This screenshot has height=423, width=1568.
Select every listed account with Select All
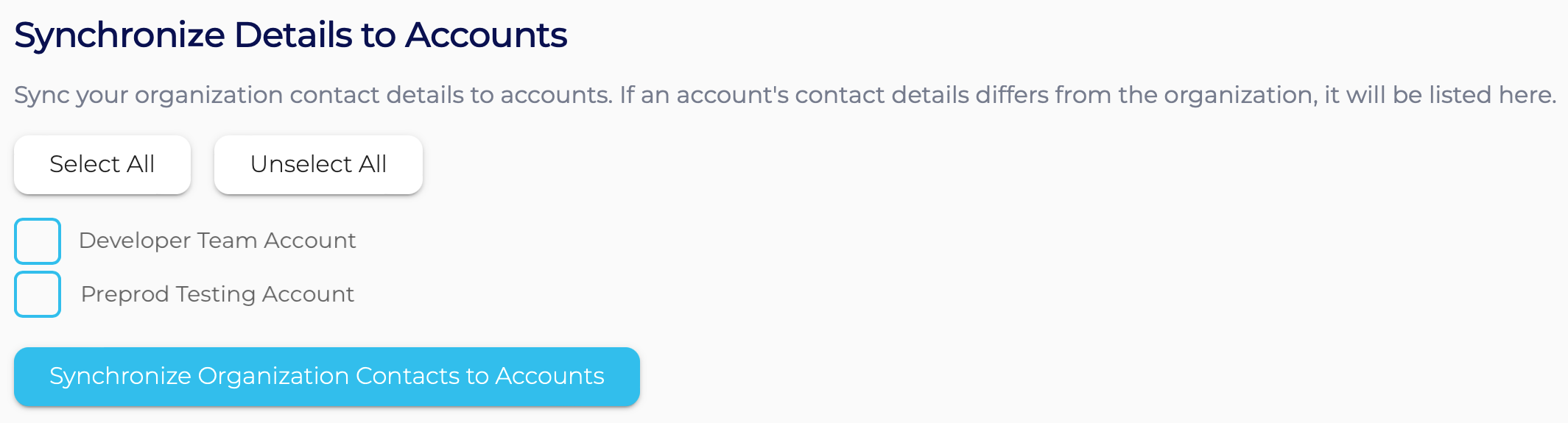pyautogui.click(x=102, y=164)
